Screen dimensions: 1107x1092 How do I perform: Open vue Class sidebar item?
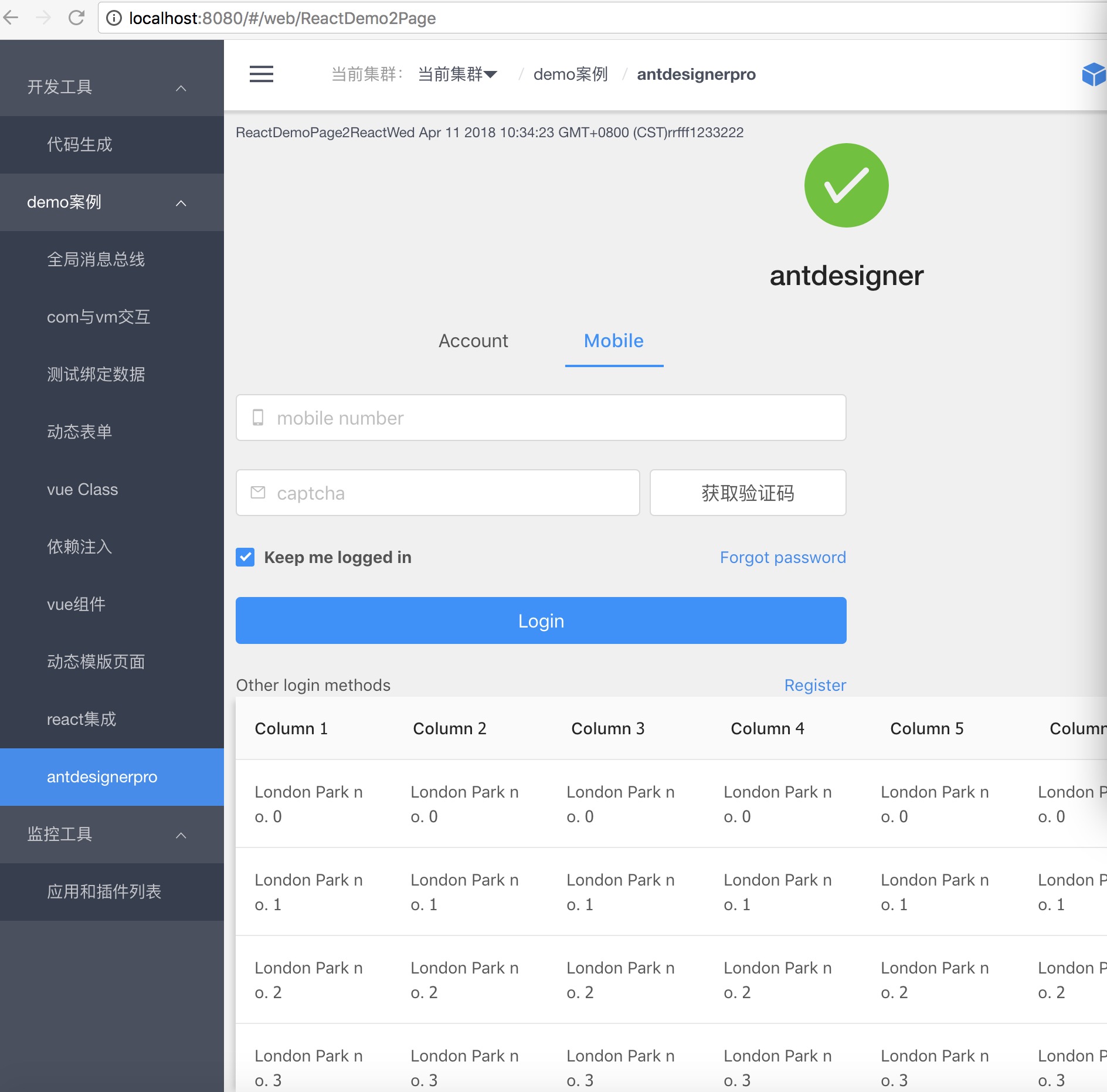pyautogui.click(x=112, y=489)
